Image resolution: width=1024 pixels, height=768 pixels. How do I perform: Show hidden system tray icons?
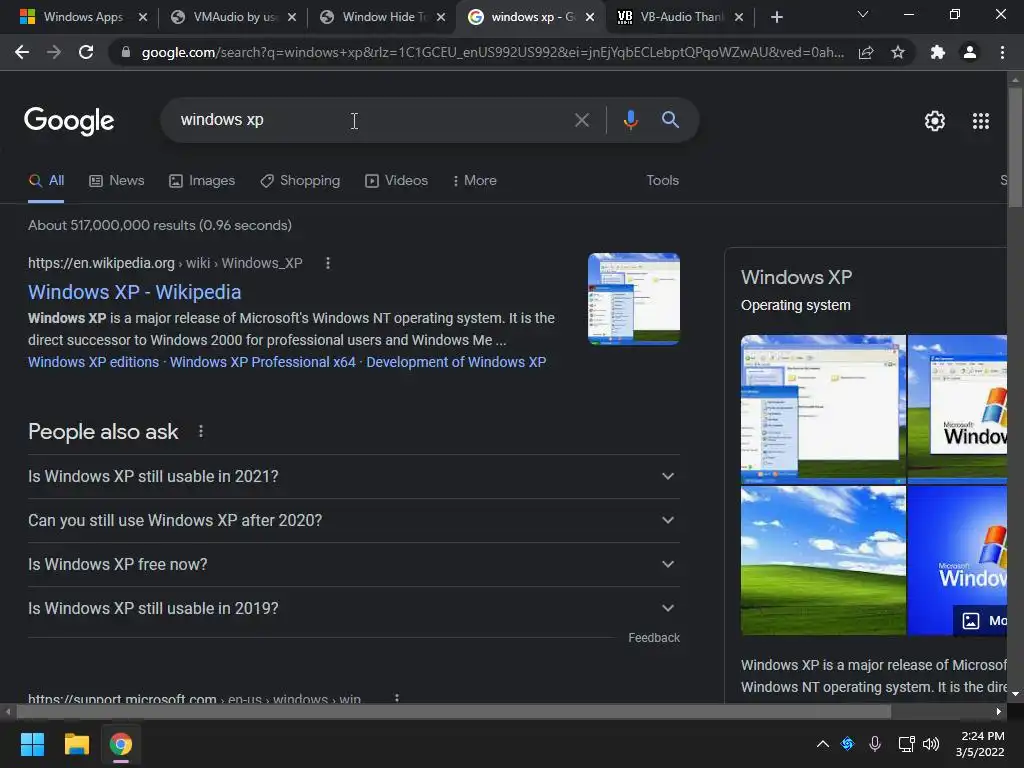pyautogui.click(x=823, y=744)
